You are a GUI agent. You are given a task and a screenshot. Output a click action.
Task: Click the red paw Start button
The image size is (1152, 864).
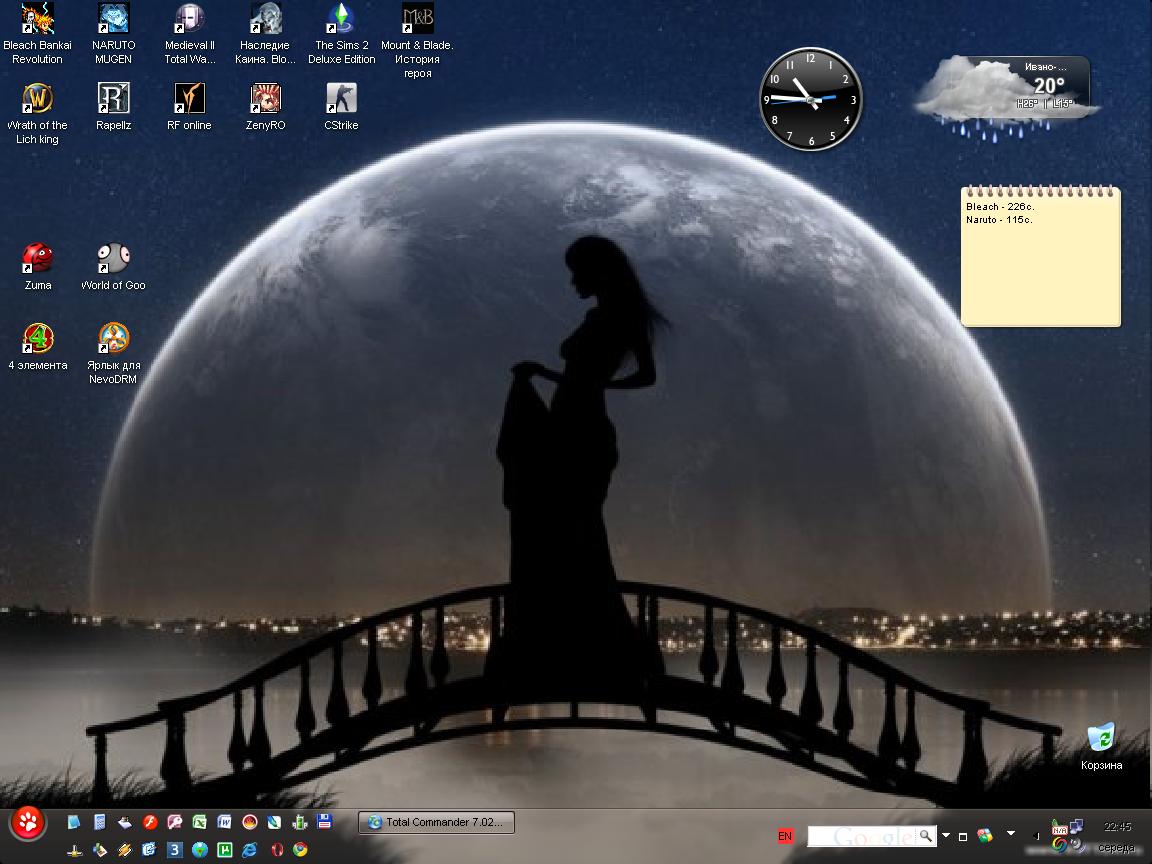point(28,824)
